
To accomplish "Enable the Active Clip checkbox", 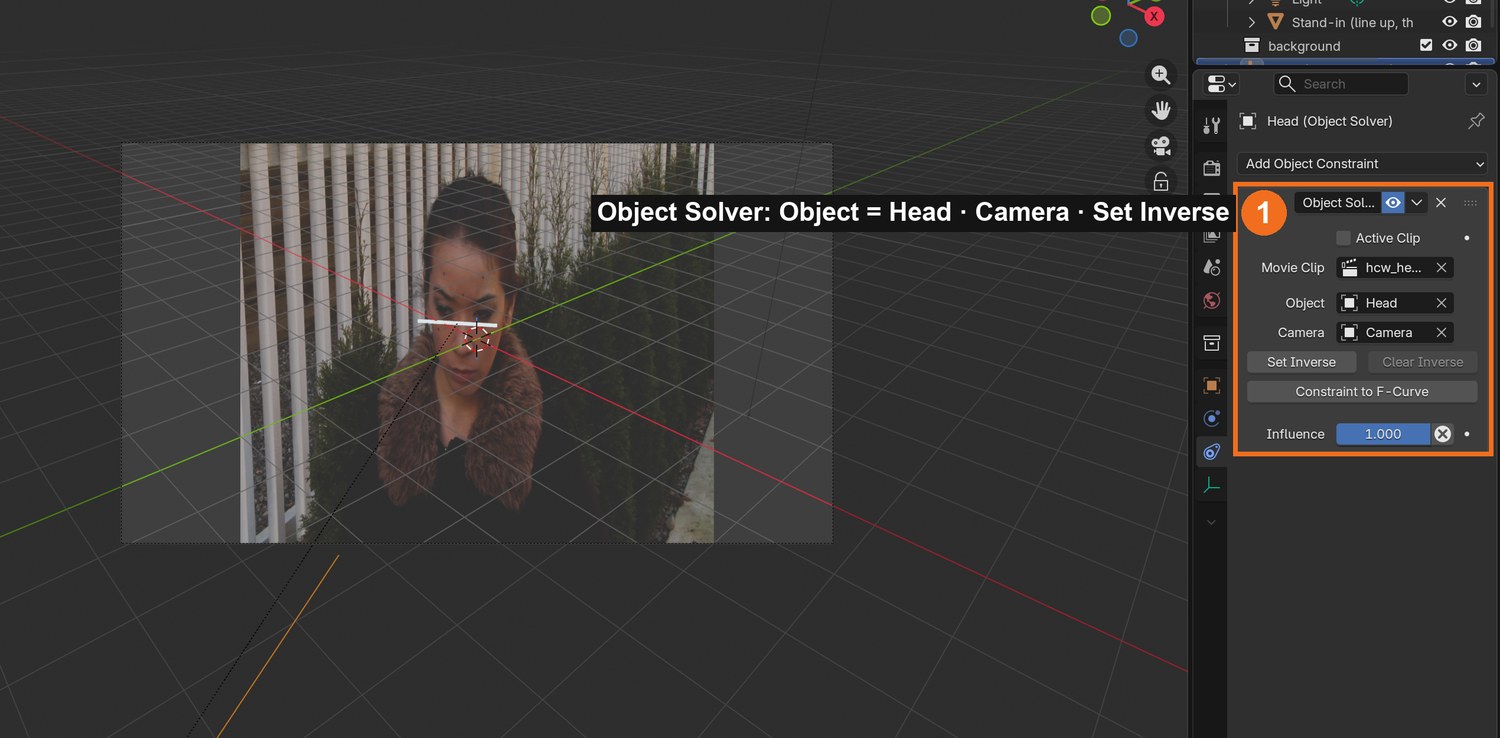I will 1343,238.
